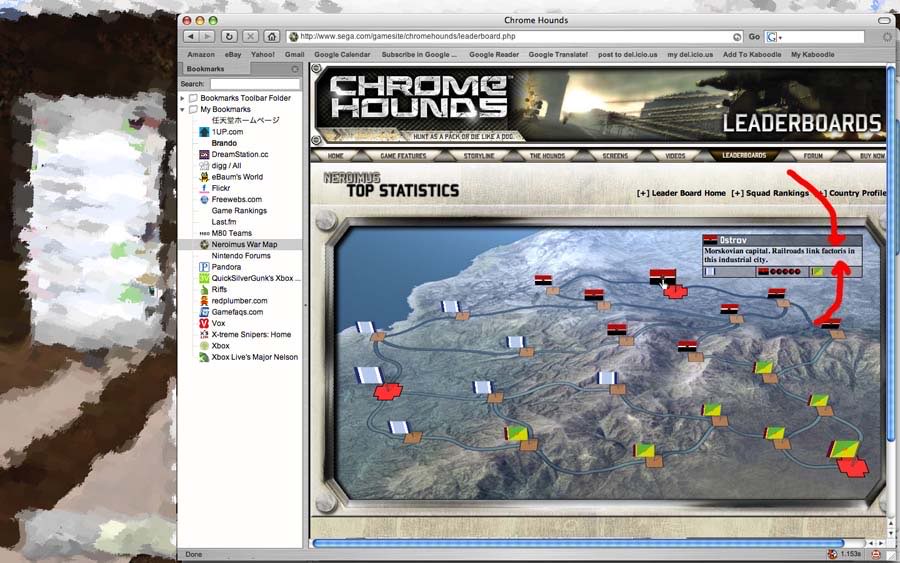Click inside the URL address field
The height and width of the screenshot is (563, 900).
pos(515,37)
